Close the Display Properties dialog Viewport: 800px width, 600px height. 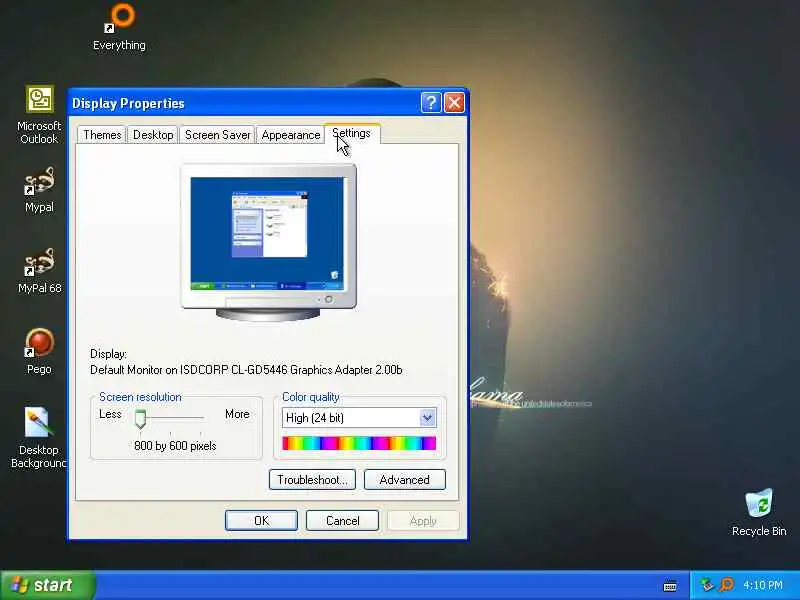pyautogui.click(x=454, y=103)
